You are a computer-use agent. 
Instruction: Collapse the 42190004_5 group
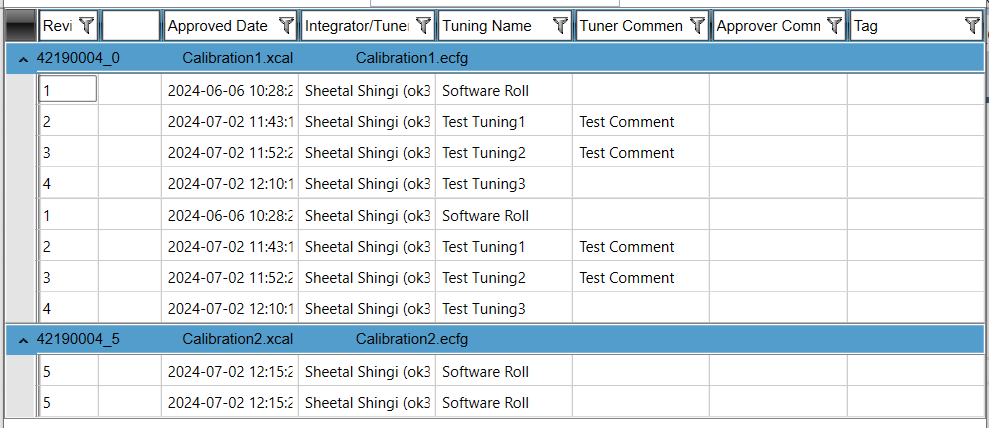click(x=22, y=340)
